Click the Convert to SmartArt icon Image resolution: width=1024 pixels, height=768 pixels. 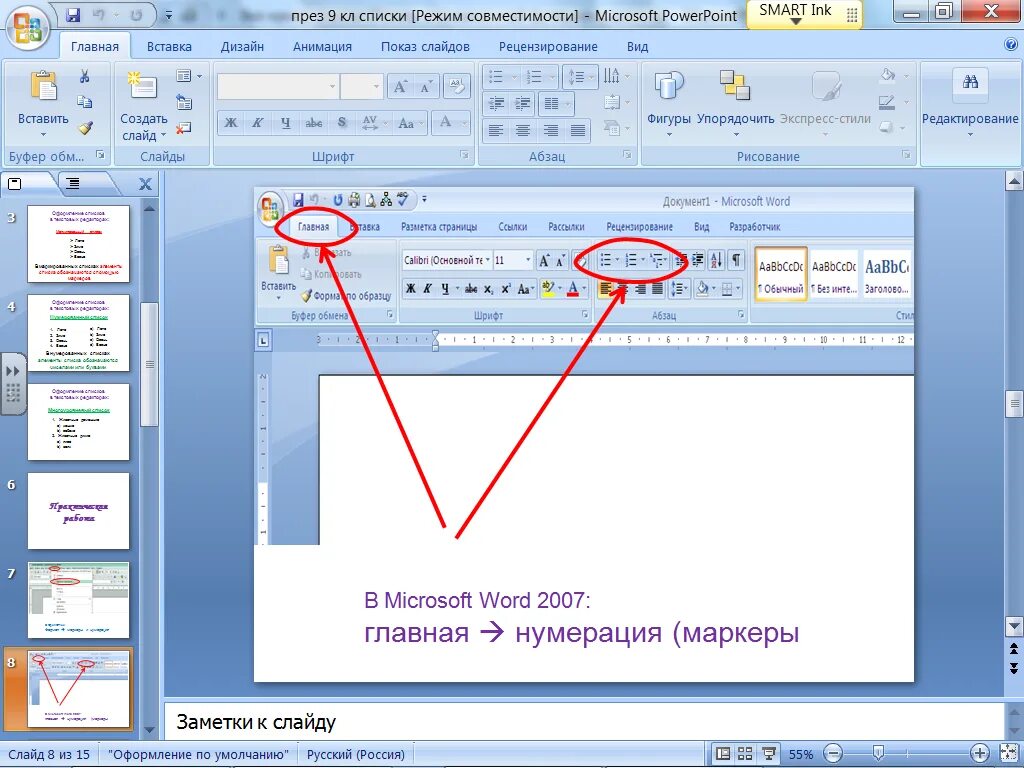[x=611, y=128]
